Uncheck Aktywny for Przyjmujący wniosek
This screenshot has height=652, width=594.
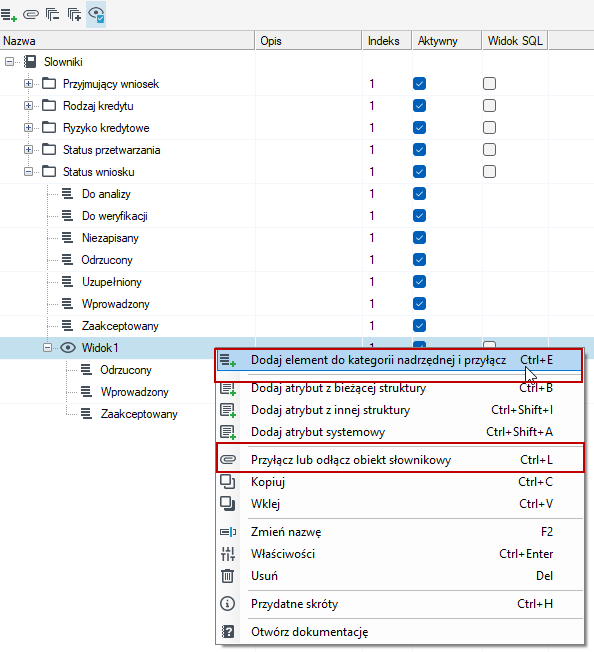tap(419, 84)
